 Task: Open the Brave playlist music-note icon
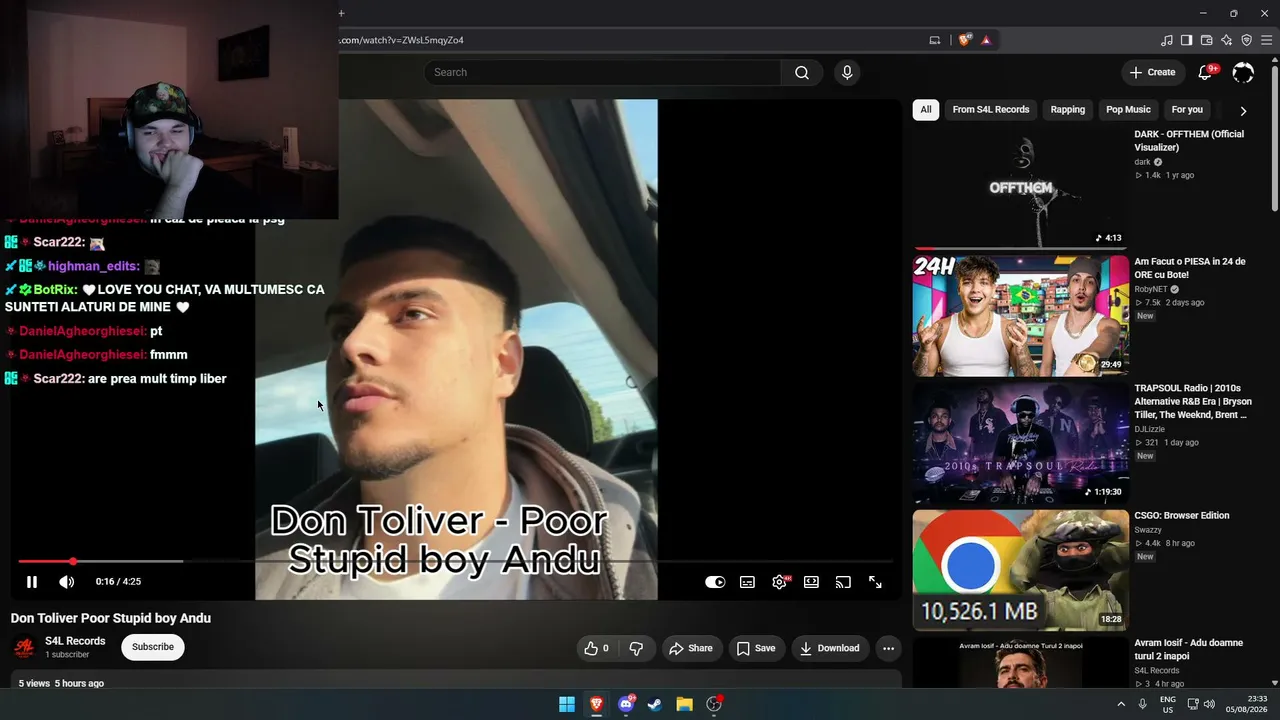[1167, 40]
